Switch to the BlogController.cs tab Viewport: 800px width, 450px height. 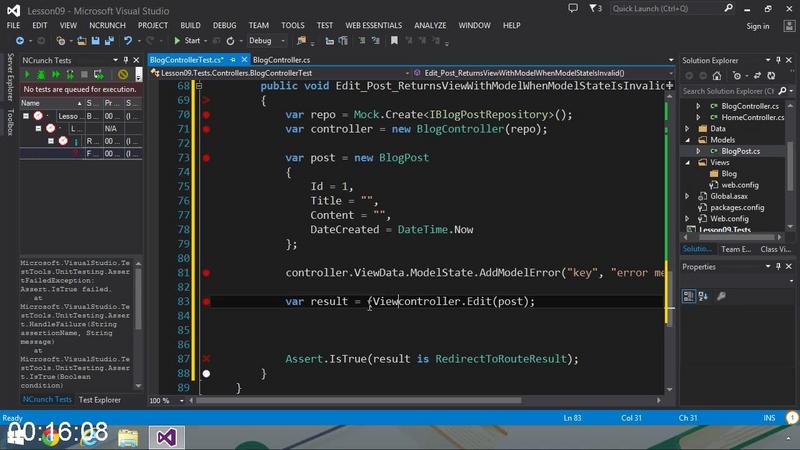pos(281,60)
